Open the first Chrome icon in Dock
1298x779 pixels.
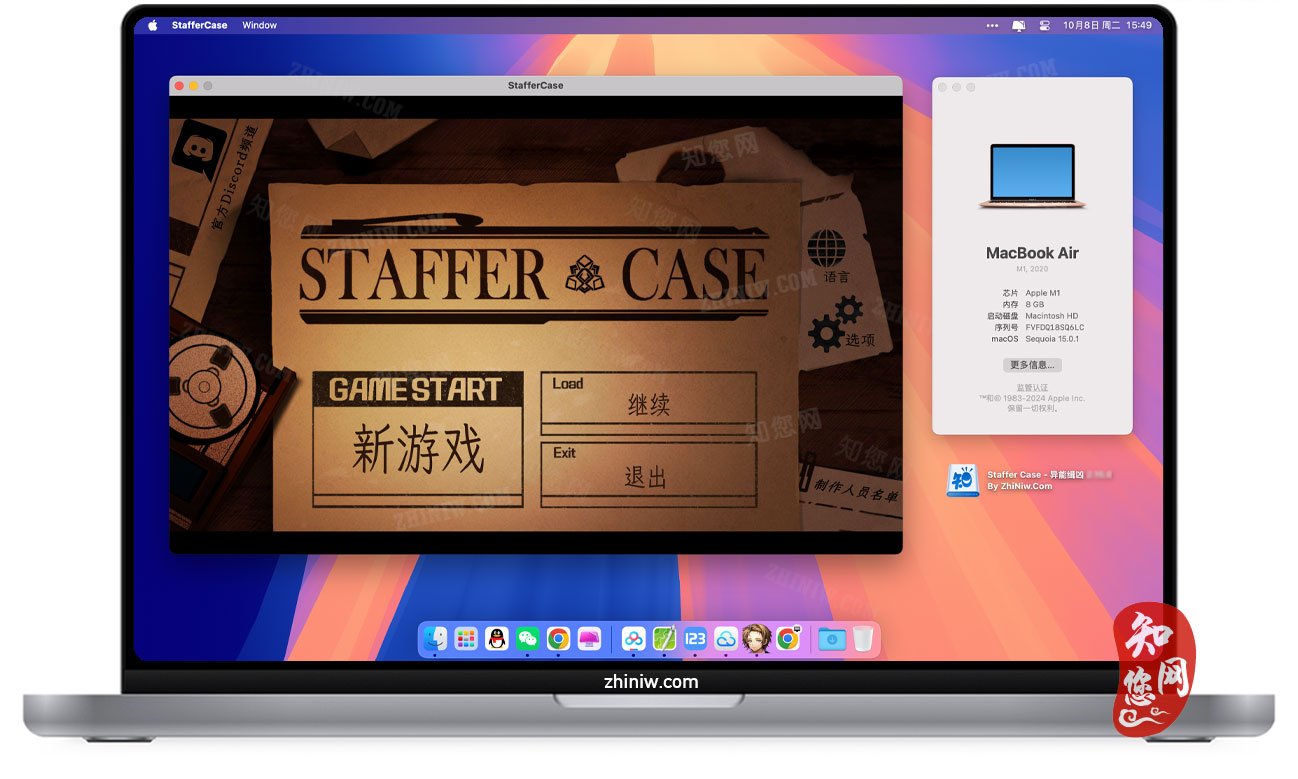click(558, 638)
